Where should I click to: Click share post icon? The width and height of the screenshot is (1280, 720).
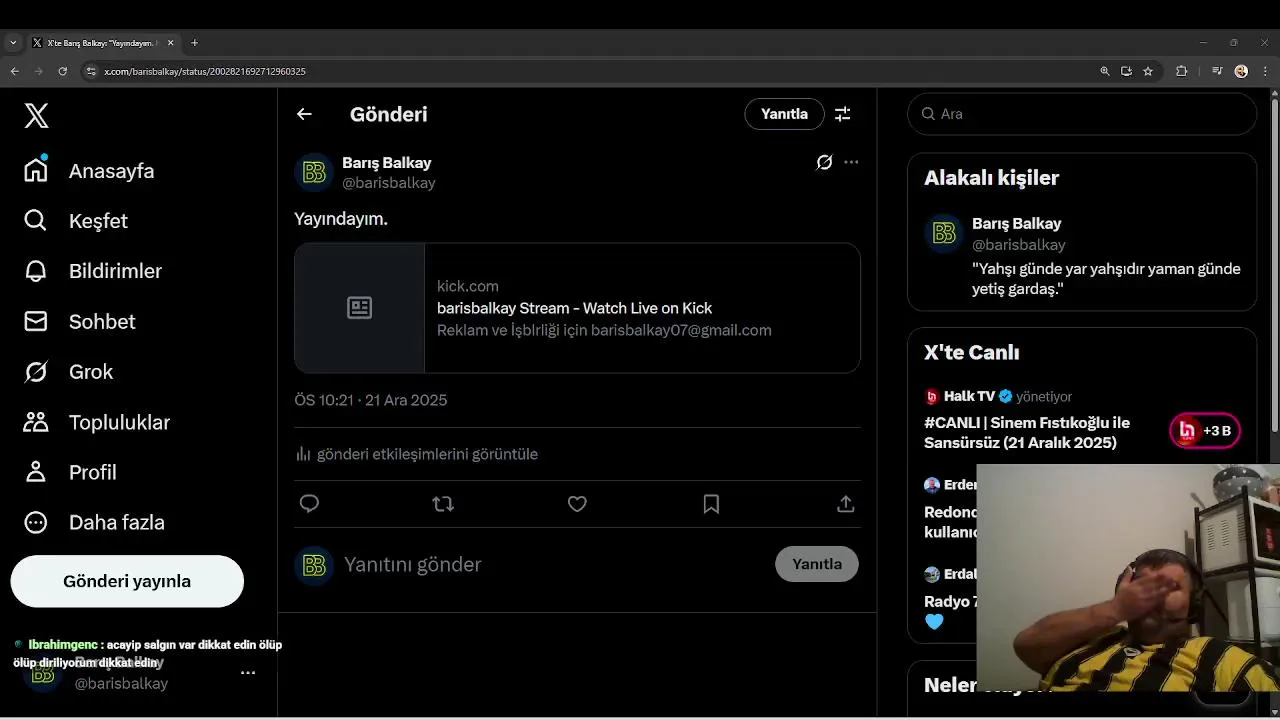(x=846, y=504)
